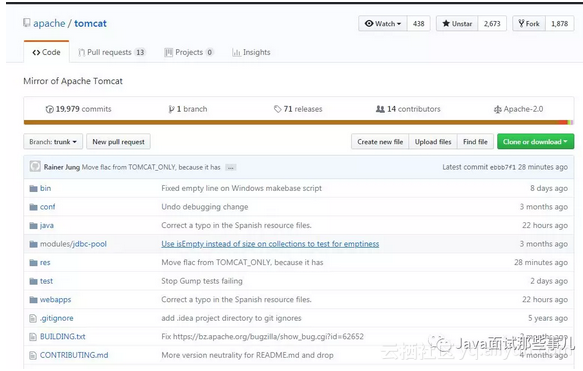583x371 pixels.
Task: Switch to the Pull requests tab
Action: (112, 52)
